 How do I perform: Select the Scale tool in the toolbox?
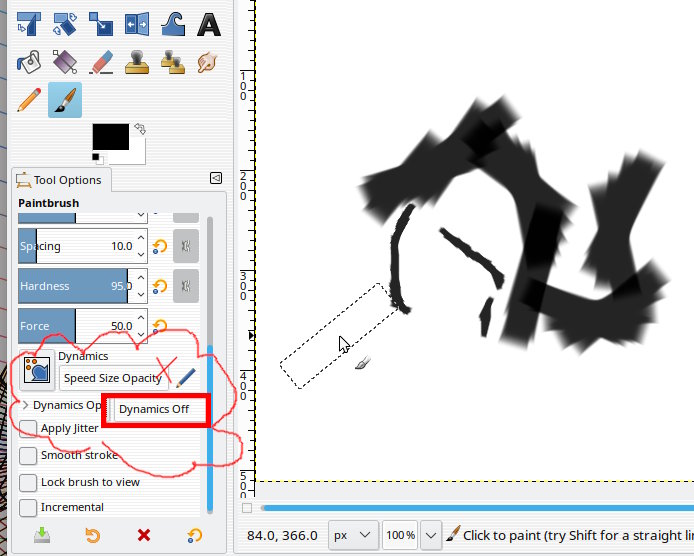[x=101, y=24]
